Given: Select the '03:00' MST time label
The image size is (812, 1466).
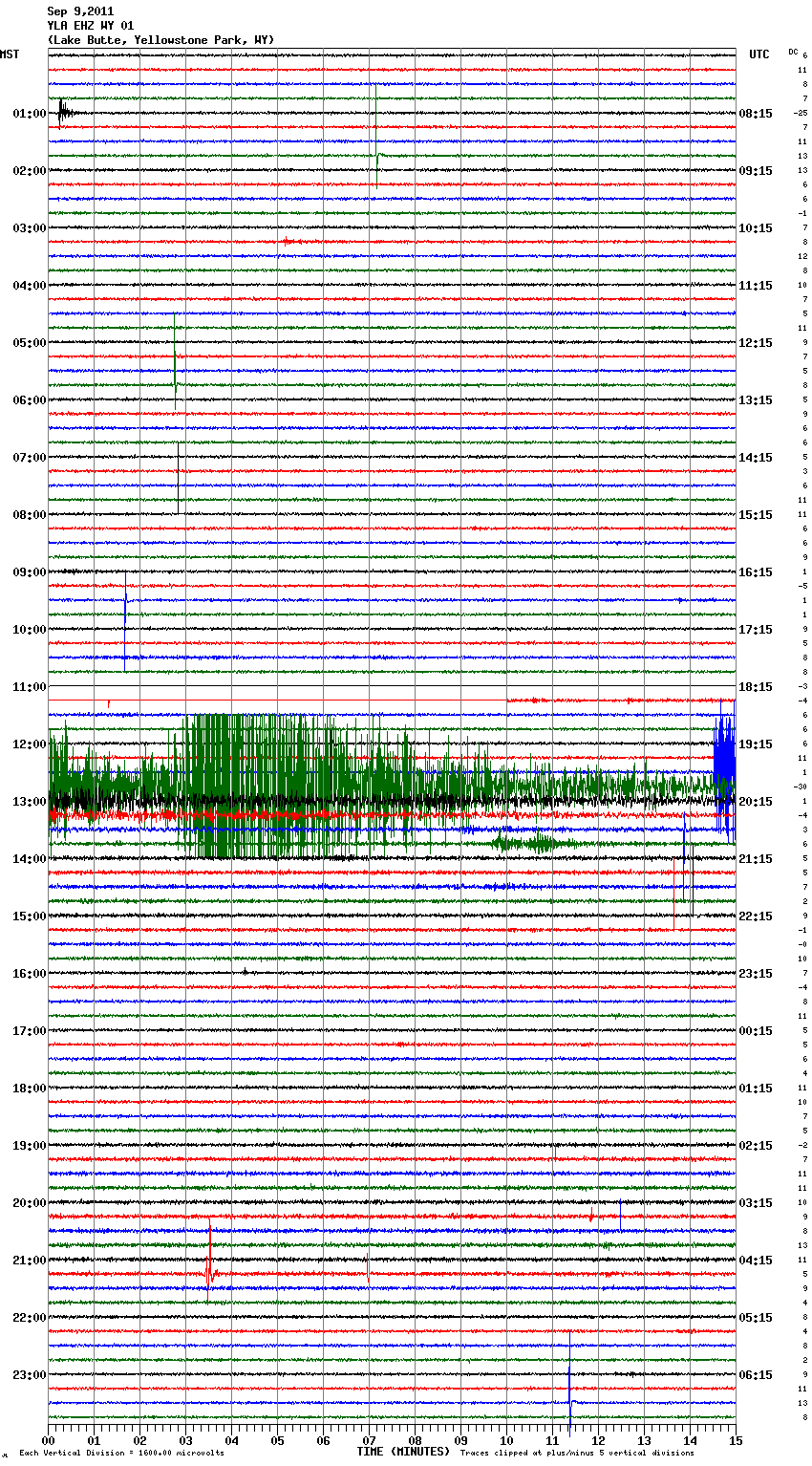Looking at the screenshot, I should click(29, 228).
